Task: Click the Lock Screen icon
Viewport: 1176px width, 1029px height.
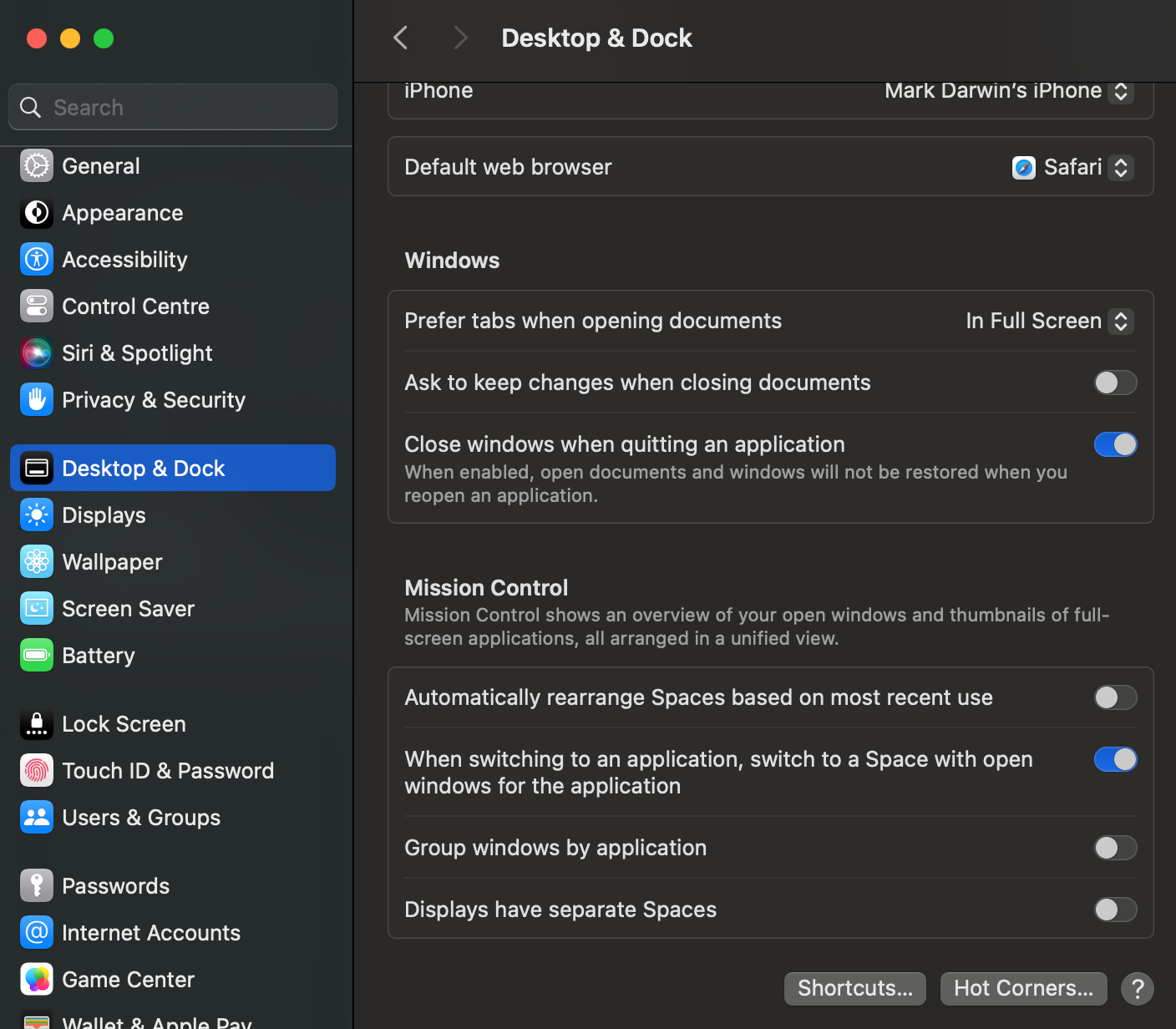Action: (37, 724)
